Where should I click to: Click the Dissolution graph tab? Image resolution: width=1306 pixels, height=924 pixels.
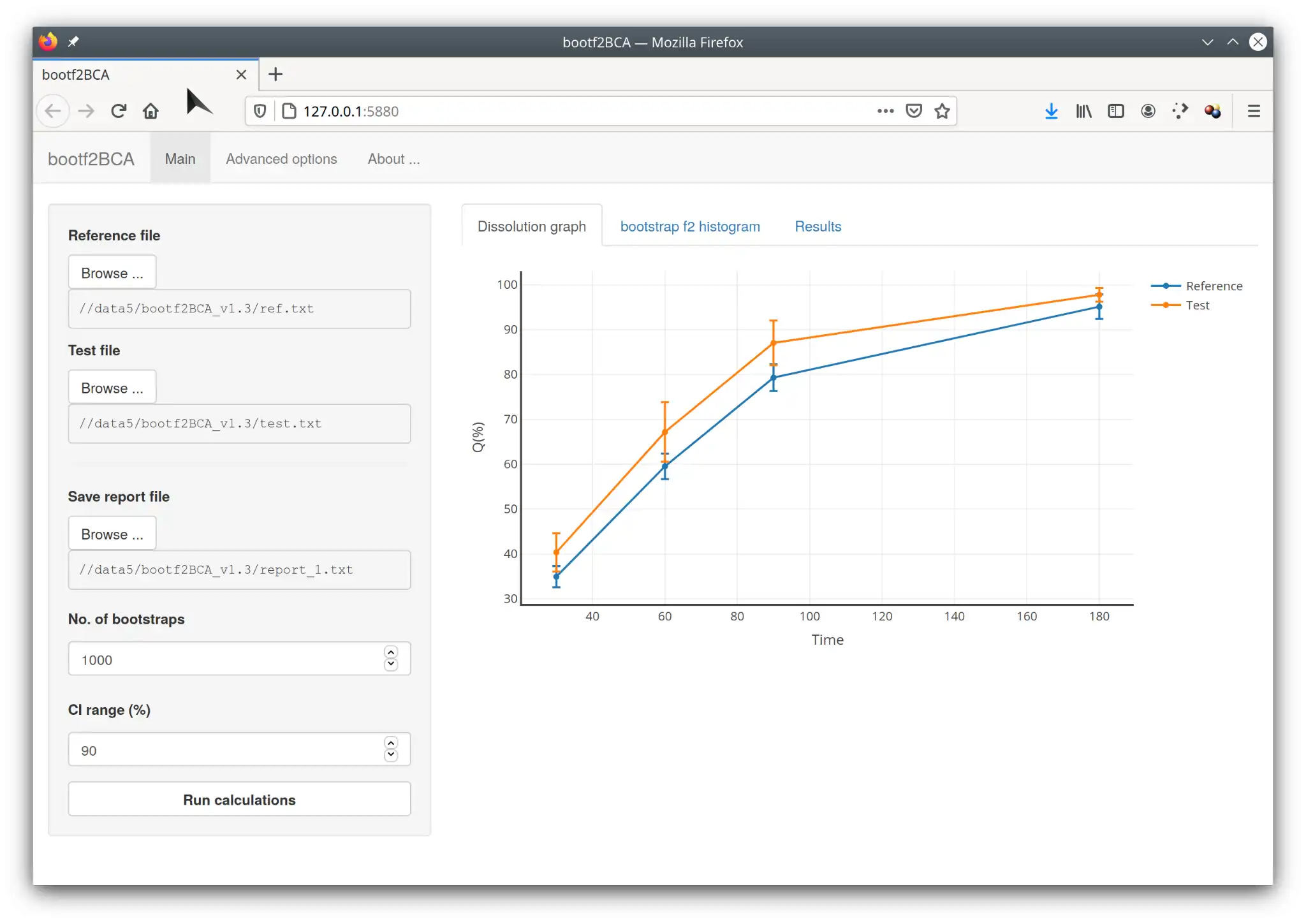[531, 225]
